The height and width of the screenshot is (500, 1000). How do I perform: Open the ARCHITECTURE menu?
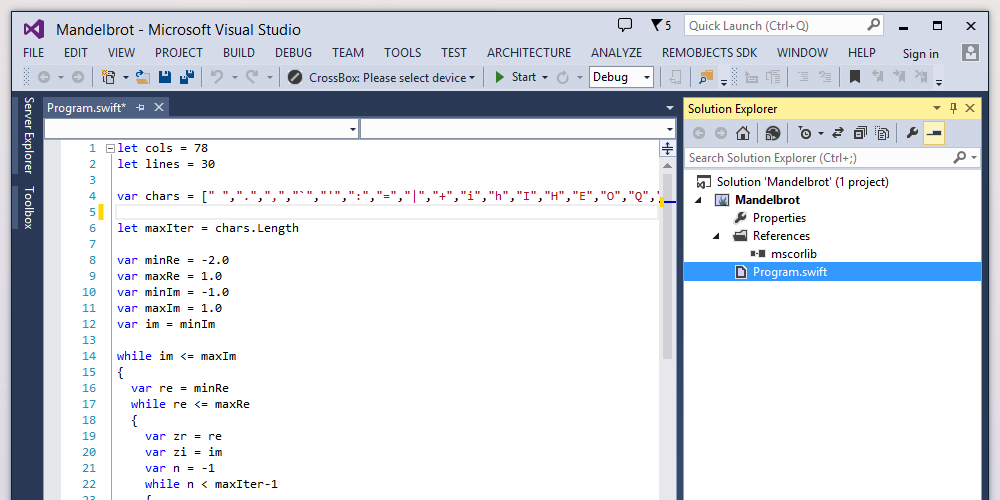point(529,53)
